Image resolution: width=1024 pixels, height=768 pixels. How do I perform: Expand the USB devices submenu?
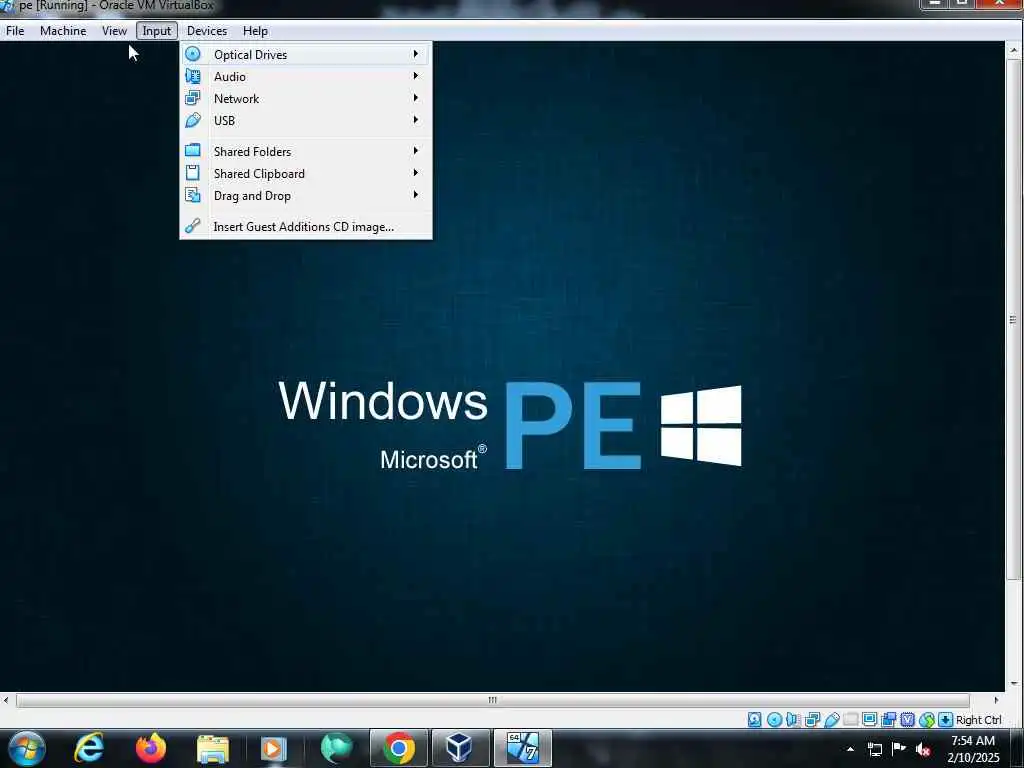[306, 121]
